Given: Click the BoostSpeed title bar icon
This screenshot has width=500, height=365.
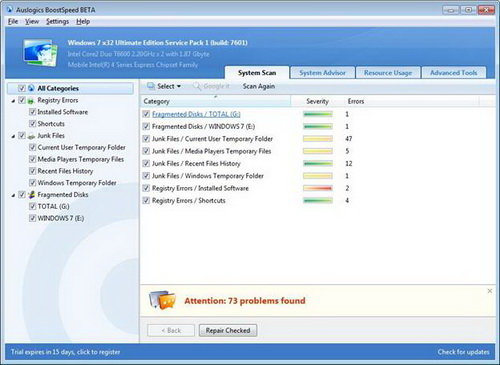Looking at the screenshot, I should pyautogui.click(x=10, y=10).
